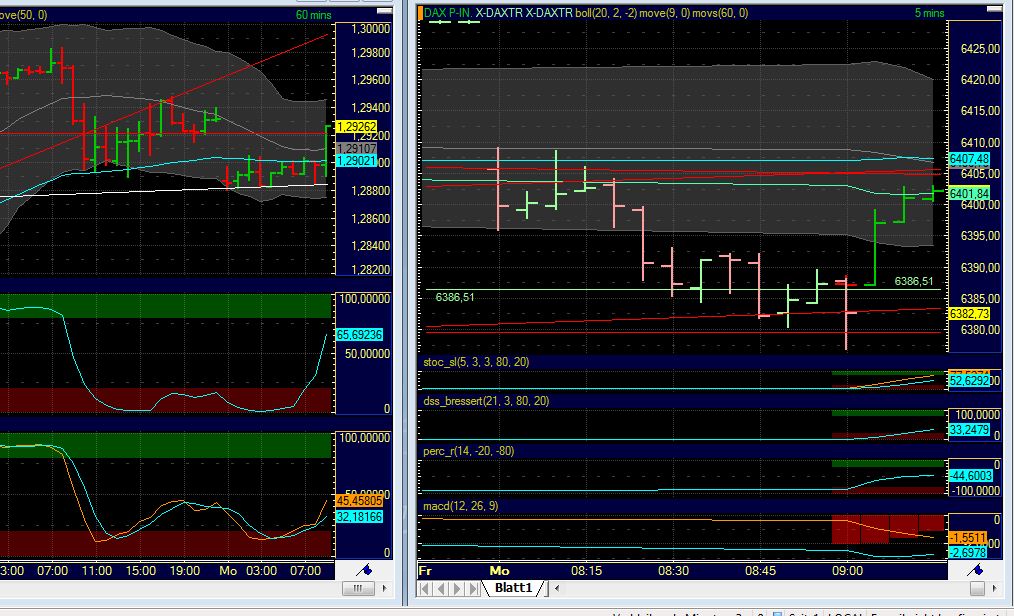The height and width of the screenshot is (616, 1014).
Task: Switch to the Blatt1 sheet tab
Action: click(513, 588)
